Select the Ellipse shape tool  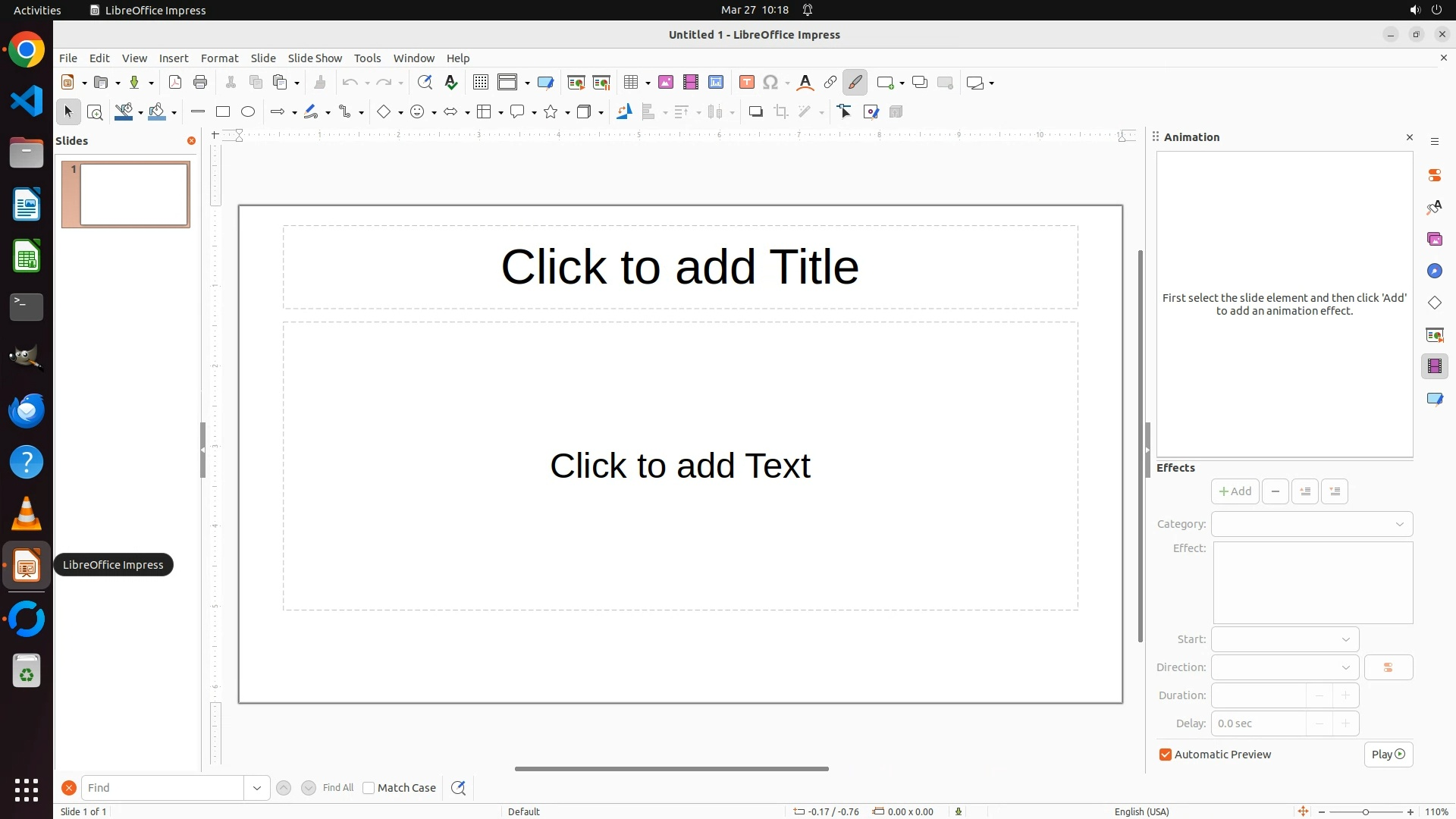coord(248,112)
